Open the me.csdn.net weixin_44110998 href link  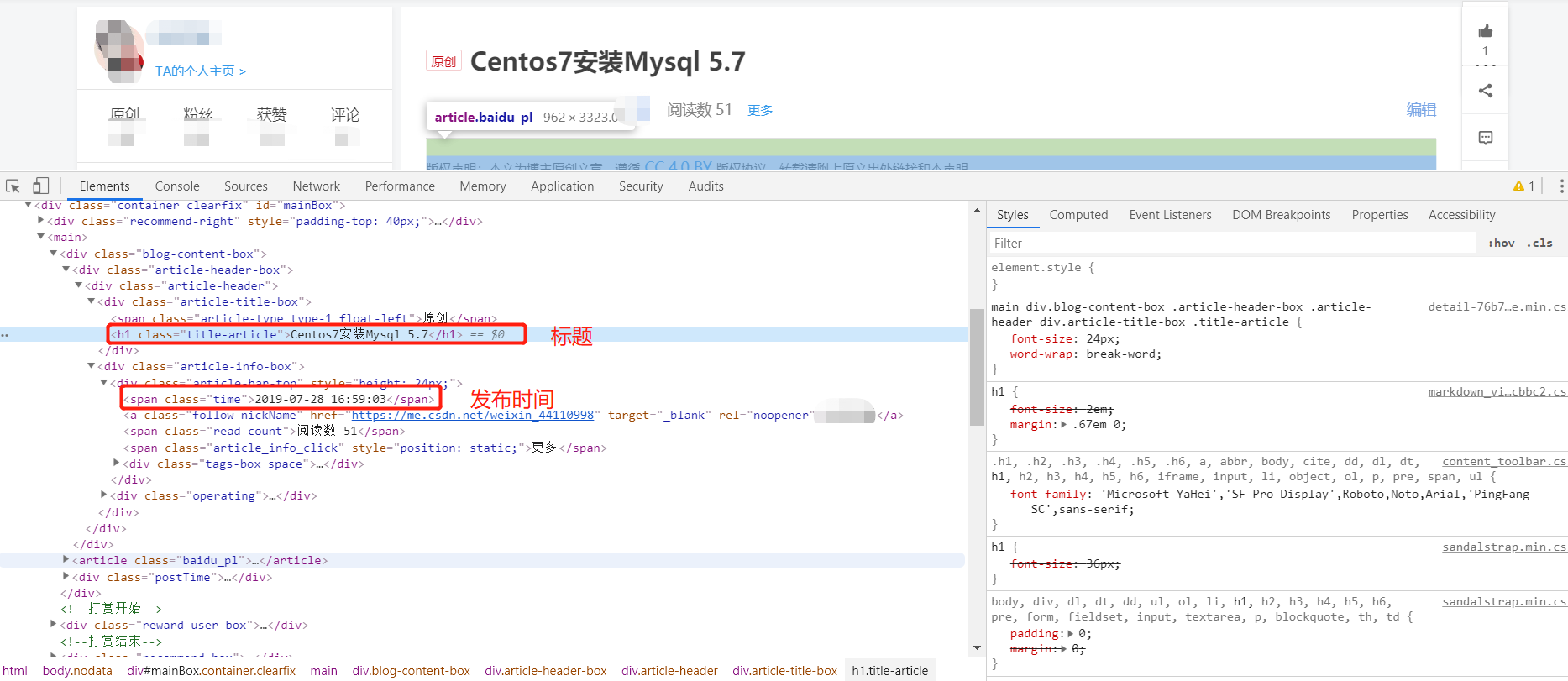(473, 415)
